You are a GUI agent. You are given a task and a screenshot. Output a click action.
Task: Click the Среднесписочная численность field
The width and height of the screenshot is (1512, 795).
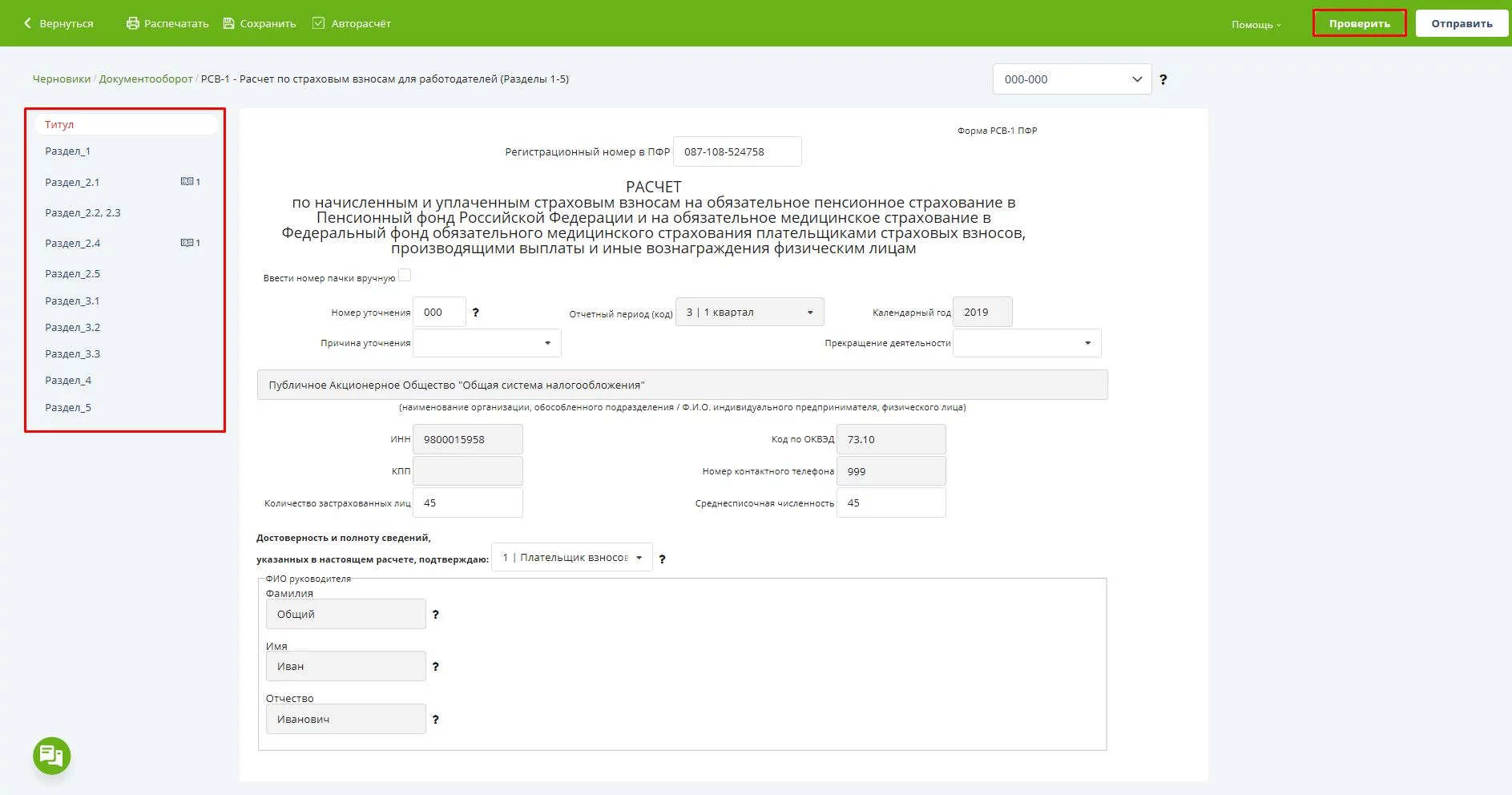tap(891, 502)
